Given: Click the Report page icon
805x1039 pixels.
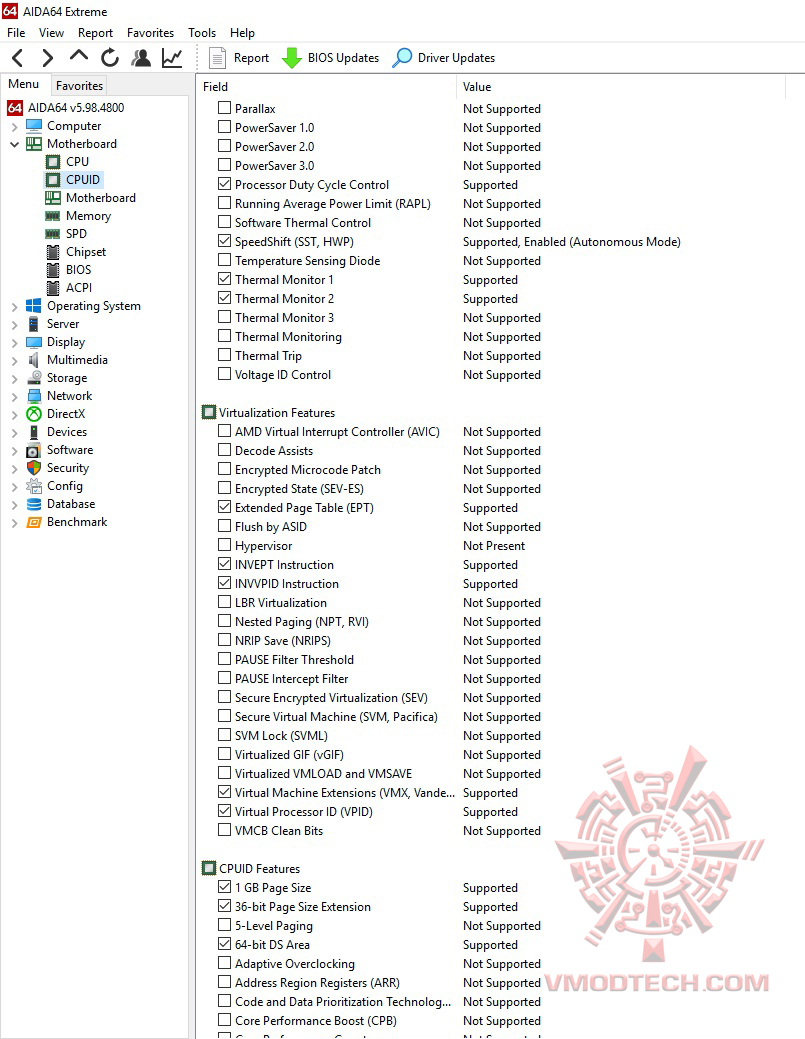Looking at the screenshot, I should [217, 58].
